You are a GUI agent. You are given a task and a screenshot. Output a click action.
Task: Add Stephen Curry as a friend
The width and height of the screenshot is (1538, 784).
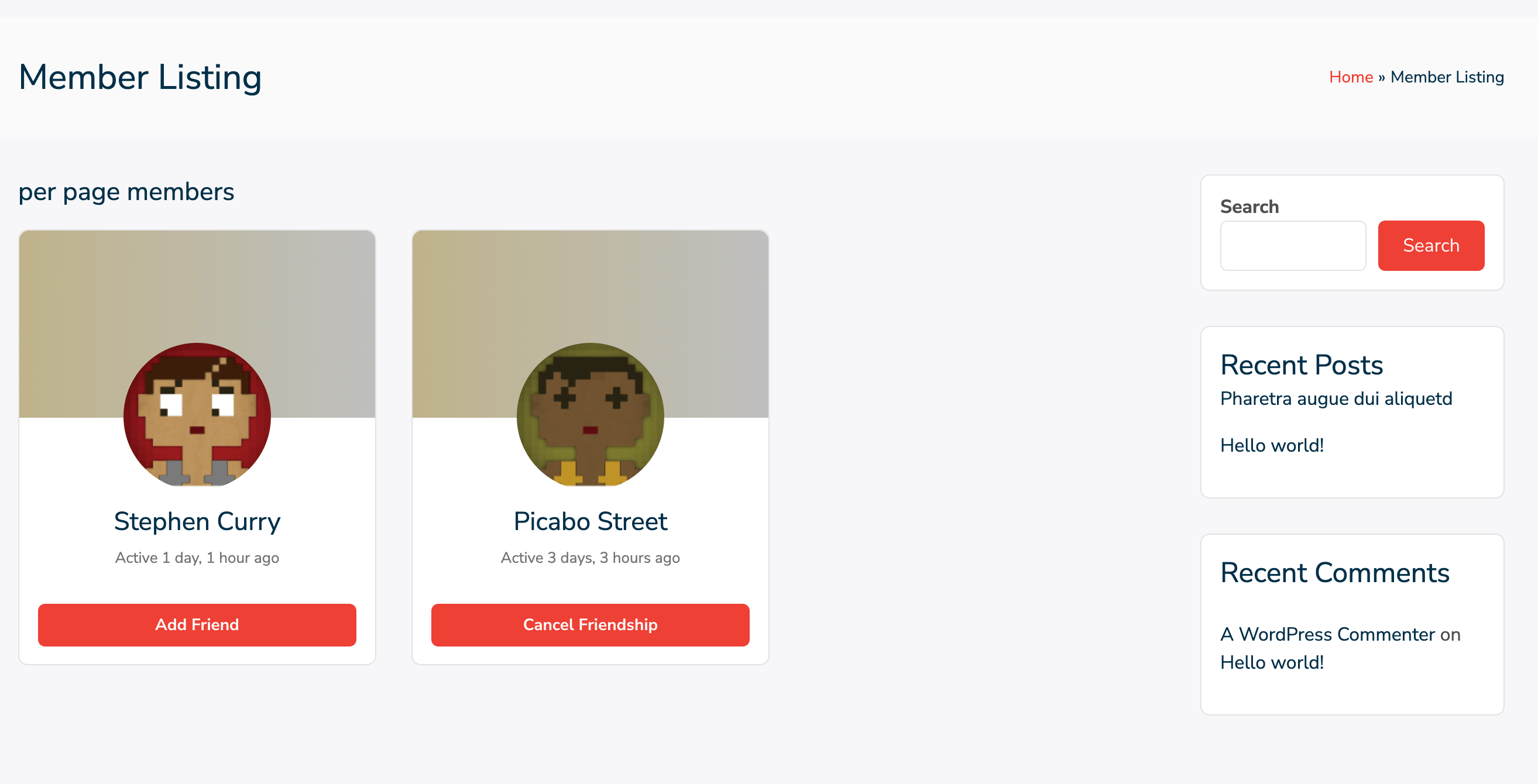pos(197,625)
